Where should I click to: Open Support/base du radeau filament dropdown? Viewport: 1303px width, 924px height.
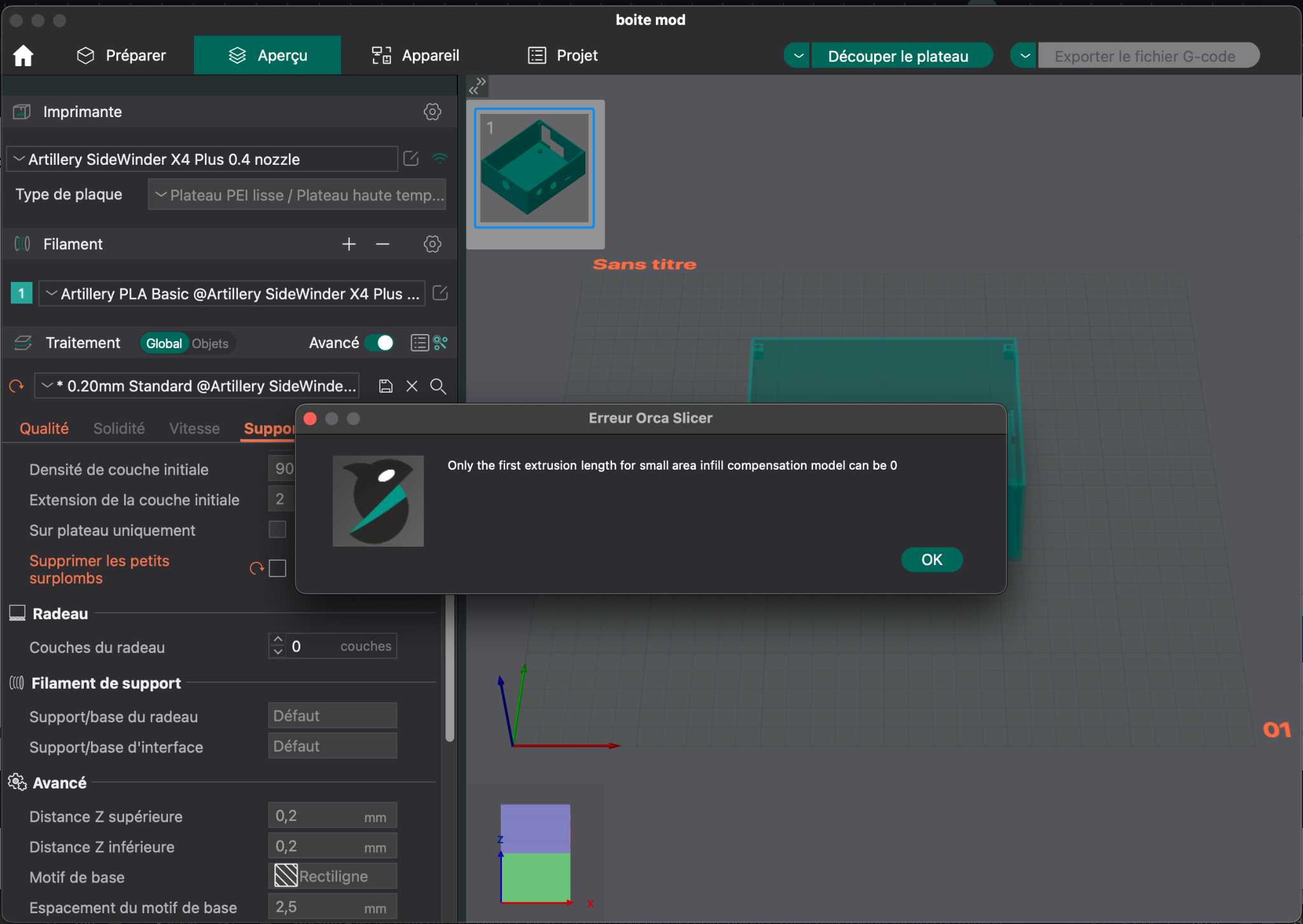[x=333, y=716]
